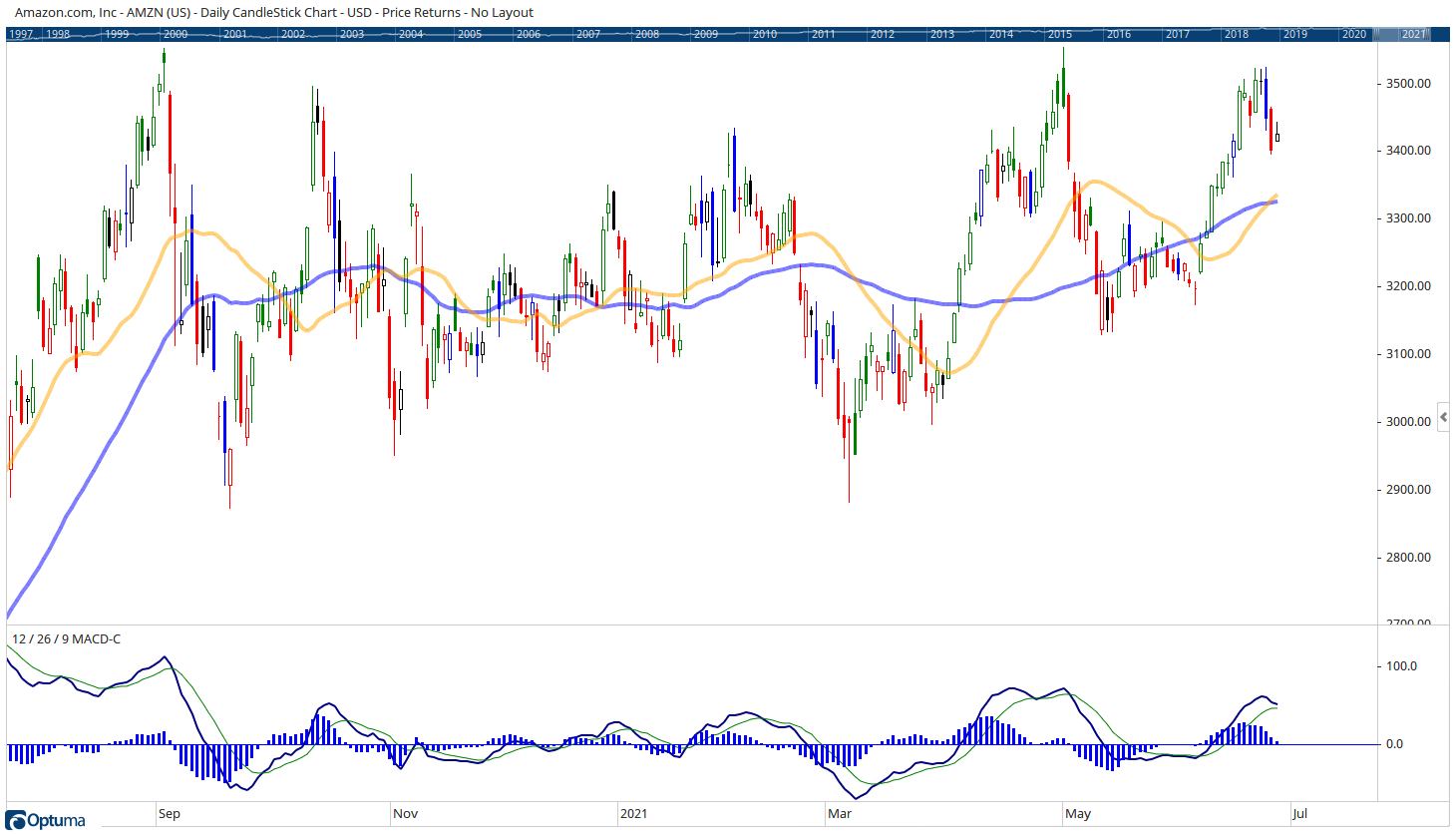Viewport: 1456px width, 834px height.
Task: Jump to 2018 in the year overview strip
Action: click(1237, 34)
